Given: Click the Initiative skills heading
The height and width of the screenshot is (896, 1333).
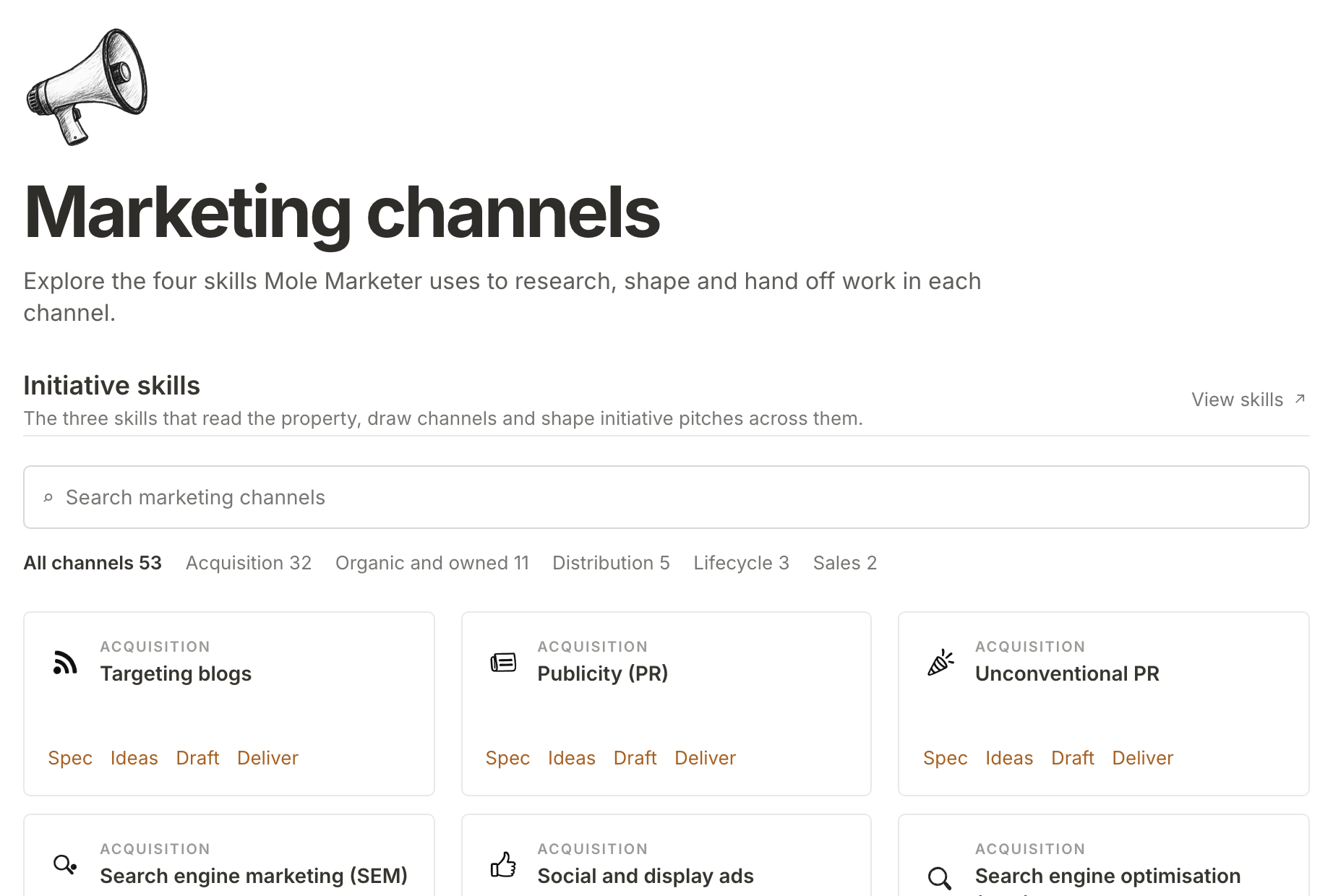Looking at the screenshot, I should [x=112, y=386].
